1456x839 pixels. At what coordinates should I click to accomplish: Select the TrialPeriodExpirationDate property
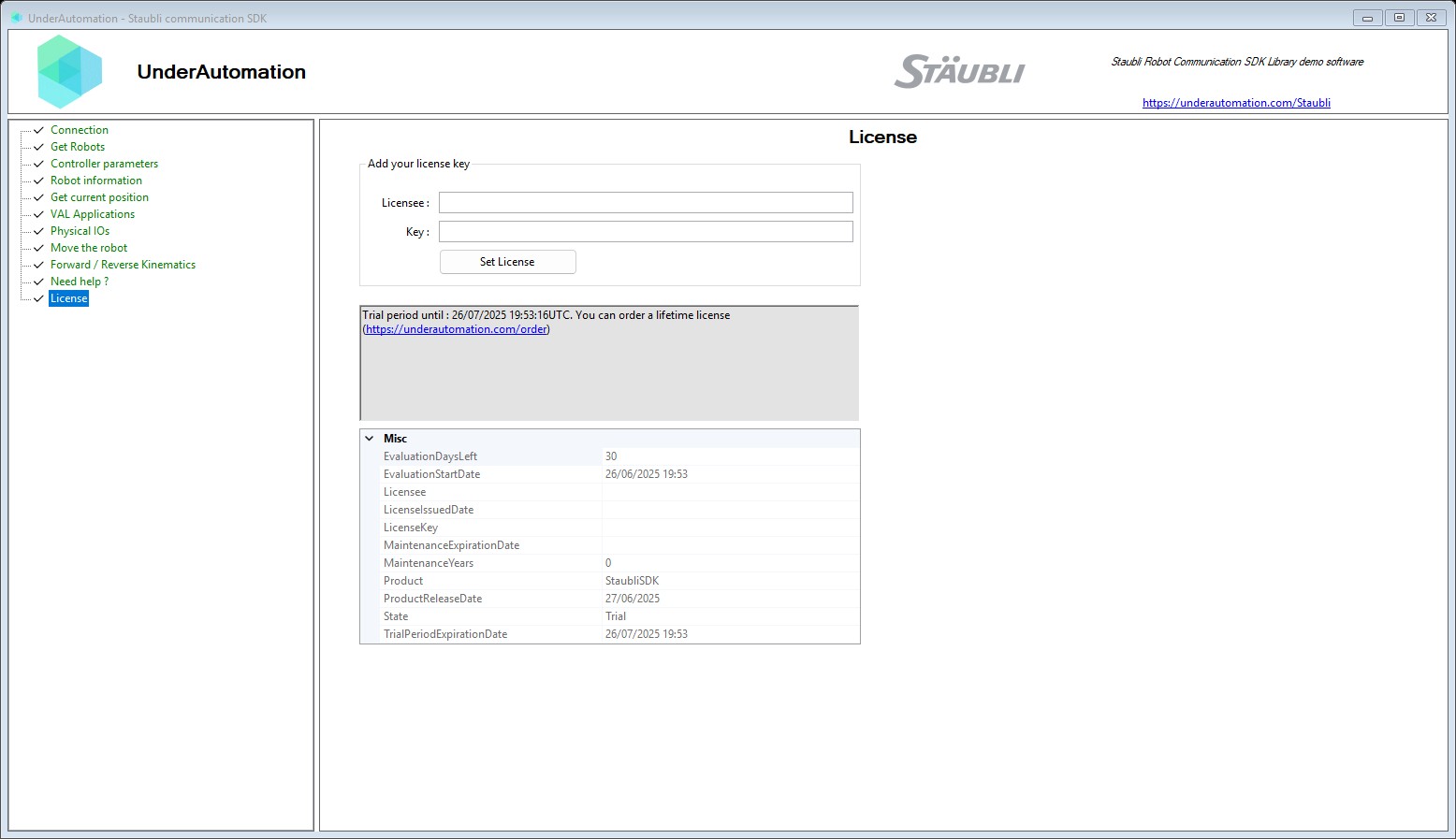point(610,634)
